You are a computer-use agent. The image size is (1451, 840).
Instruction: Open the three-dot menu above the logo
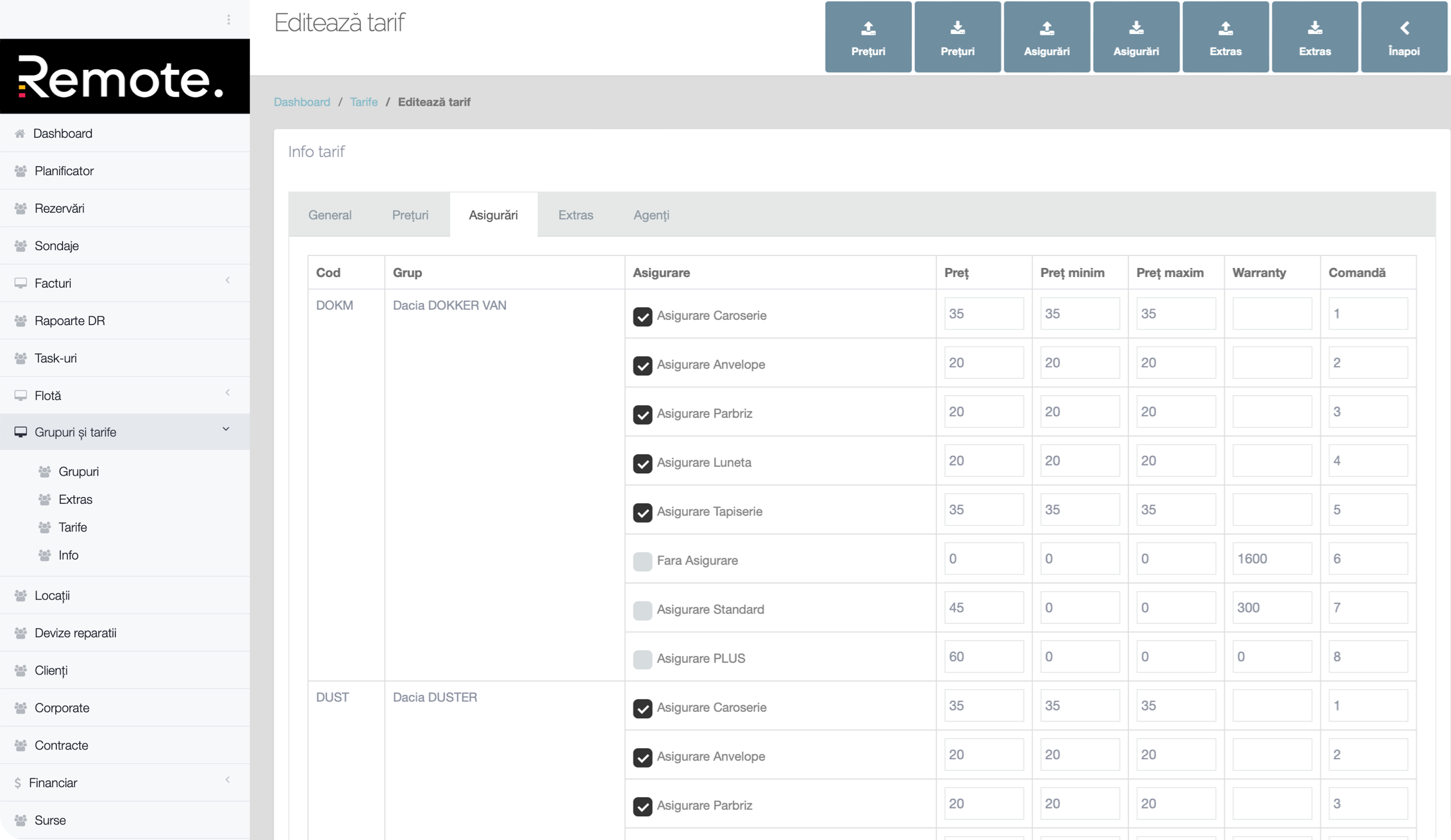point(228,20)
